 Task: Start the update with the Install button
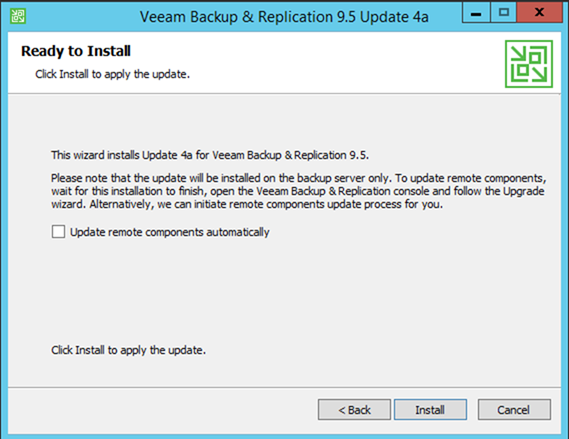[x=430, y=410]
